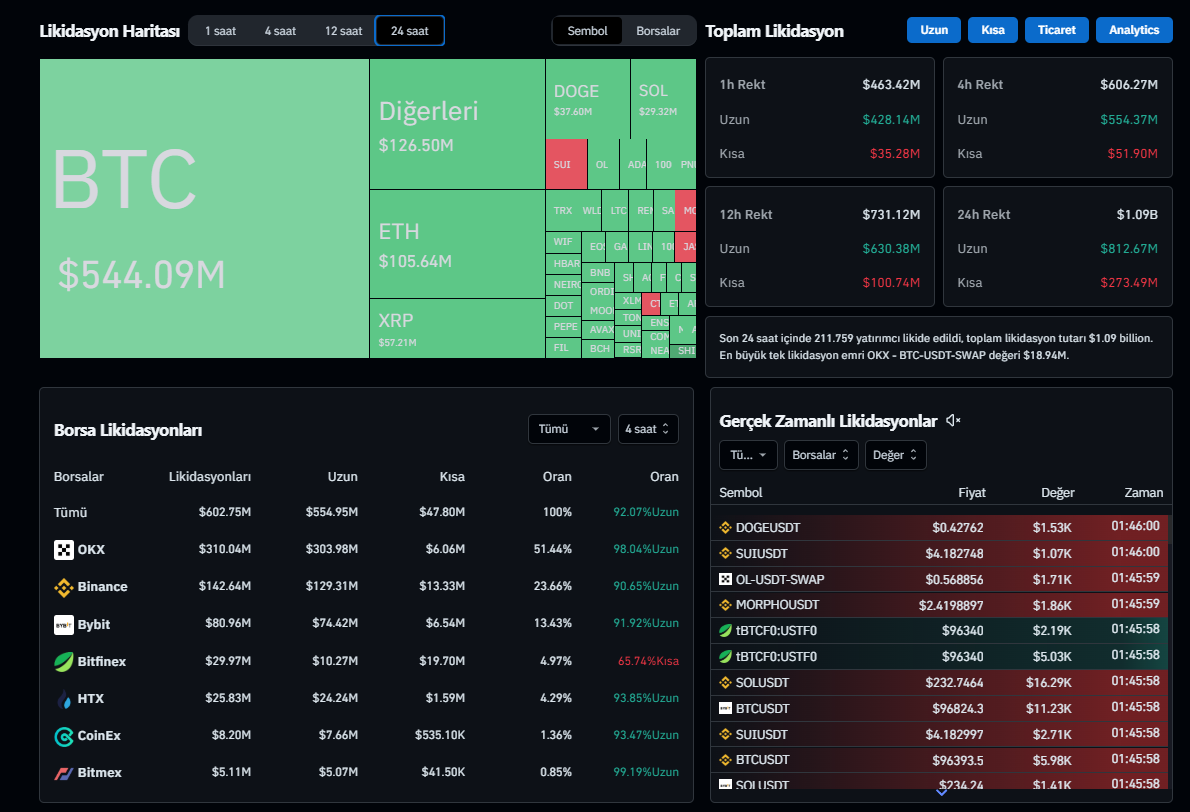Click the Bitfinex green leaf icon
This screenshot has width=1190, height=812.
click(64, 661)
